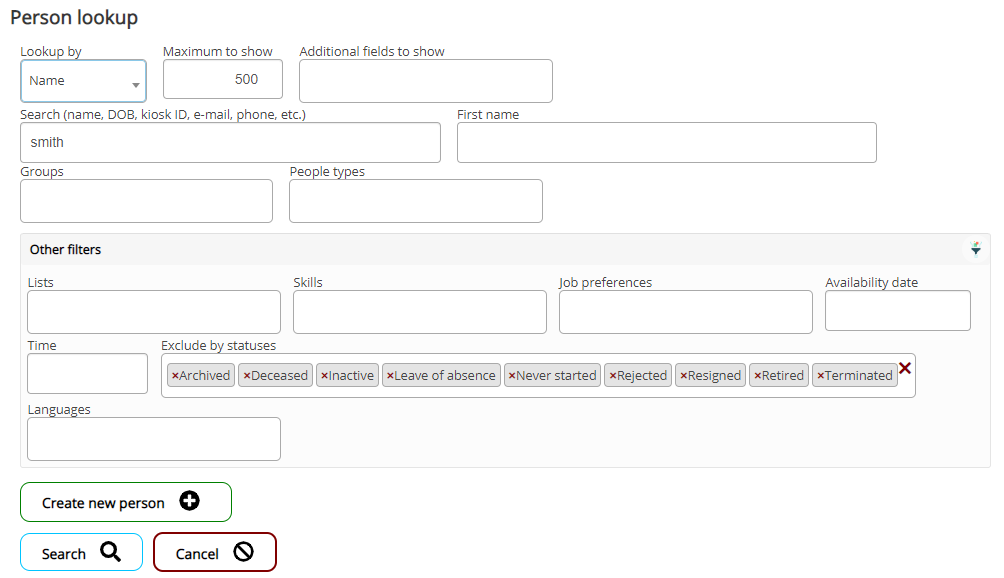Clear all excluded statuses with red X

(905, 369)
